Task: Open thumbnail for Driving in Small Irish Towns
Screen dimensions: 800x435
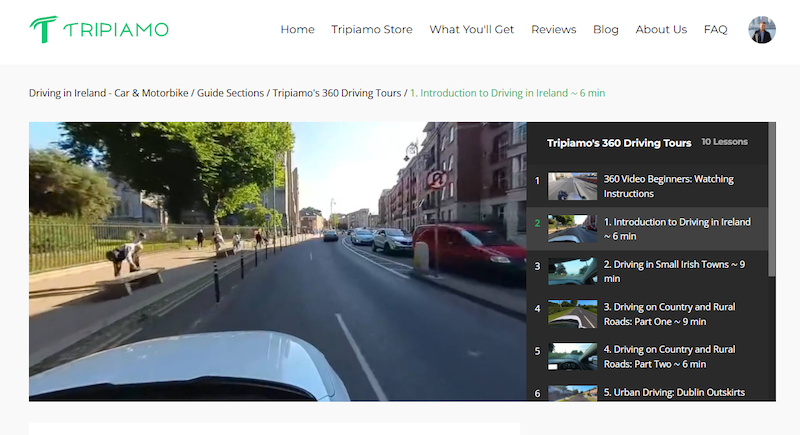Action: (x=572, y=271)
